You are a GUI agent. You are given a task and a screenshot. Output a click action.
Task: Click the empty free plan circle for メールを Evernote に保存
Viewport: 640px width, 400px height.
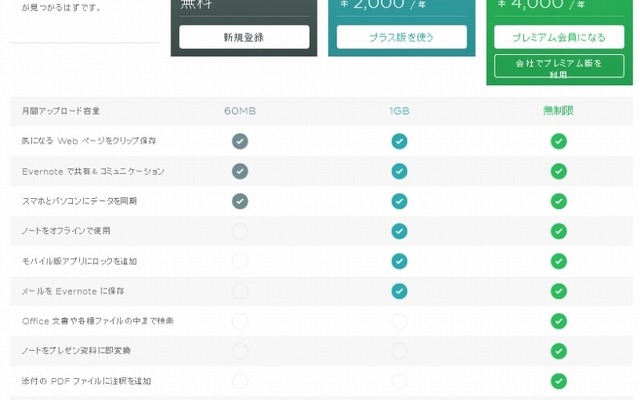tap(240, 291)
